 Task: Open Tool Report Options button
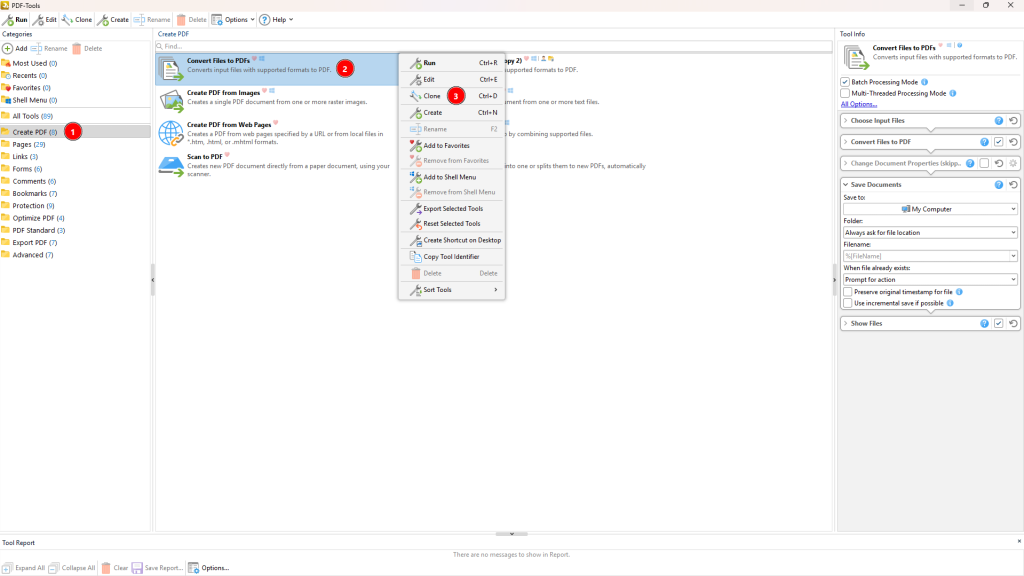click(208, 568)
